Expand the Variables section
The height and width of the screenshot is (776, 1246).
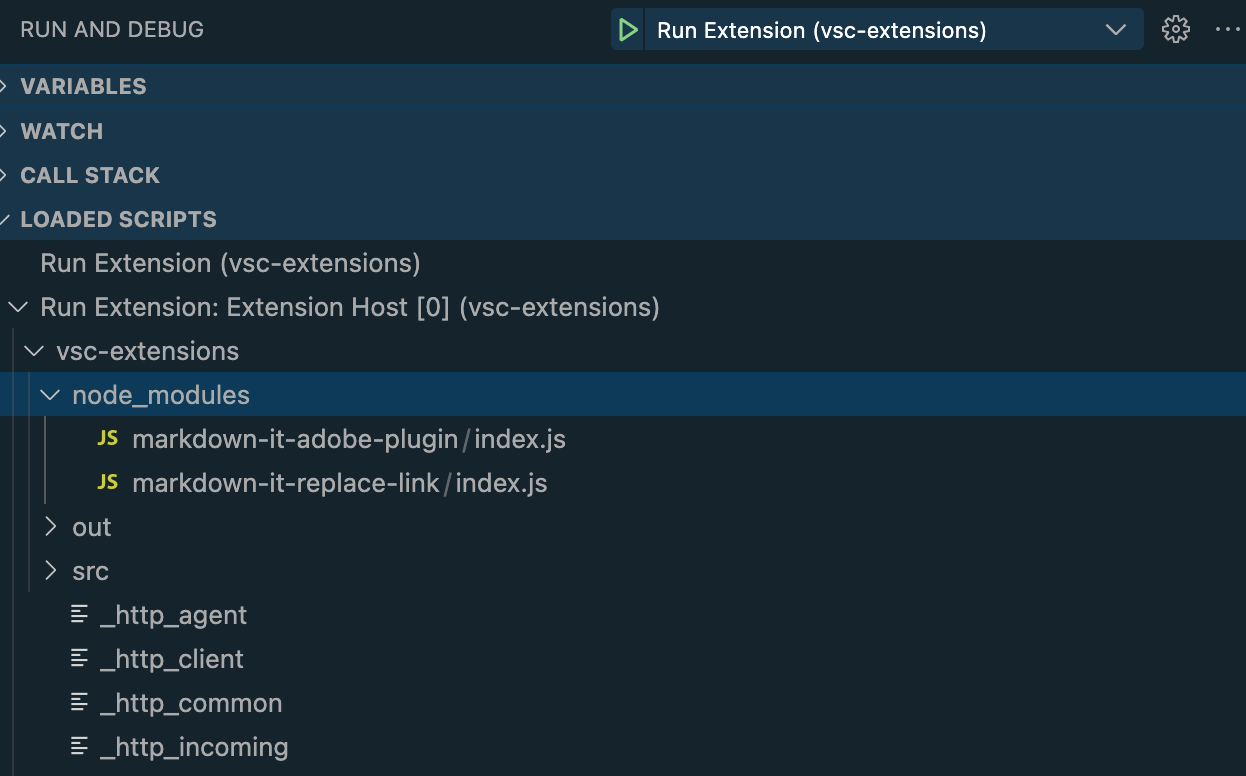[x=83, y=86]
